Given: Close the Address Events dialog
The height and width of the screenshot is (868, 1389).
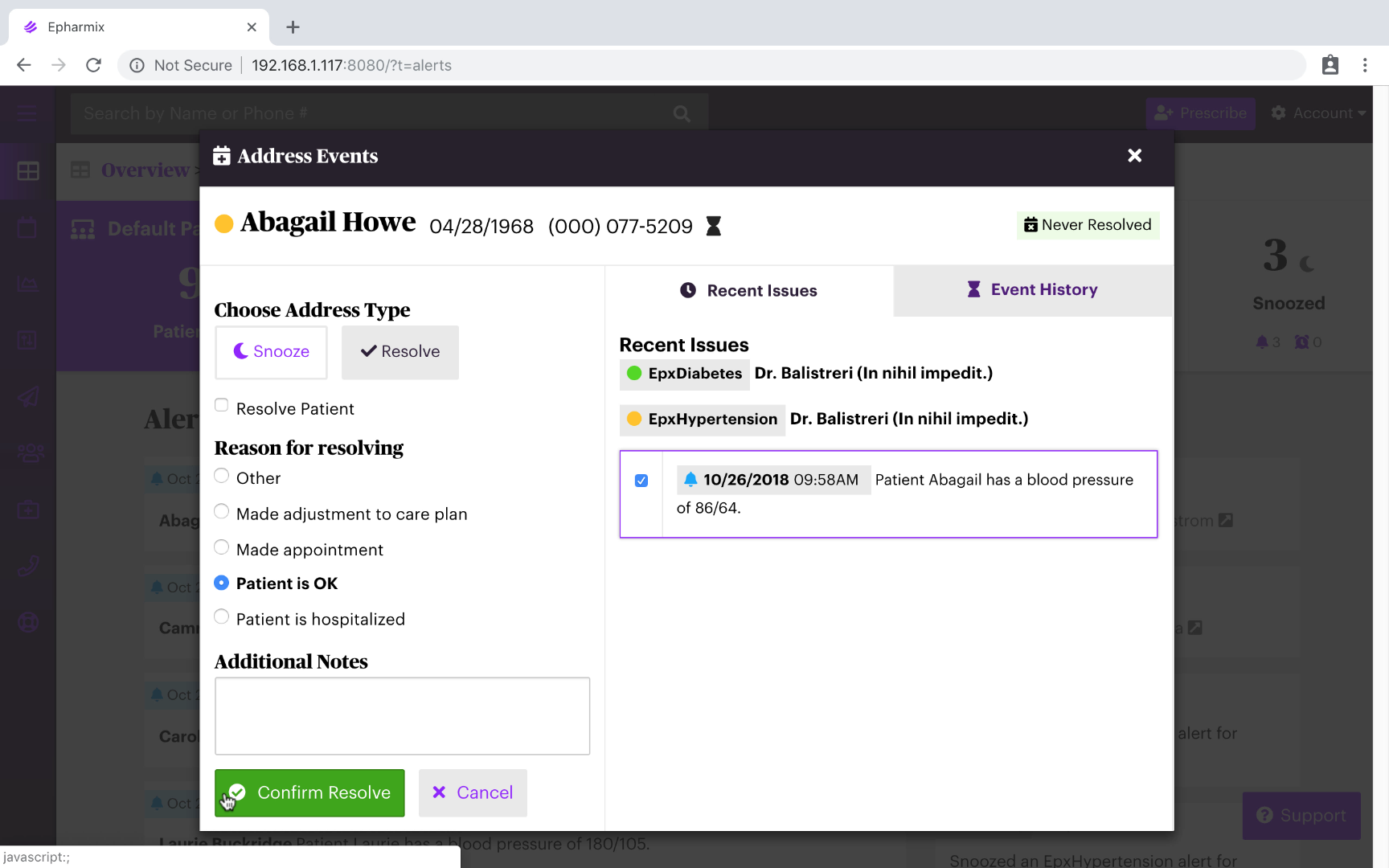Looking at the screenshot, I should point(1134,156).
